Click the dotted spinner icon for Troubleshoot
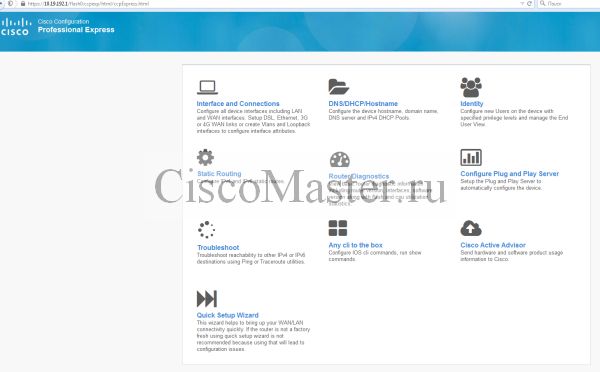 (x=206, y=230)
